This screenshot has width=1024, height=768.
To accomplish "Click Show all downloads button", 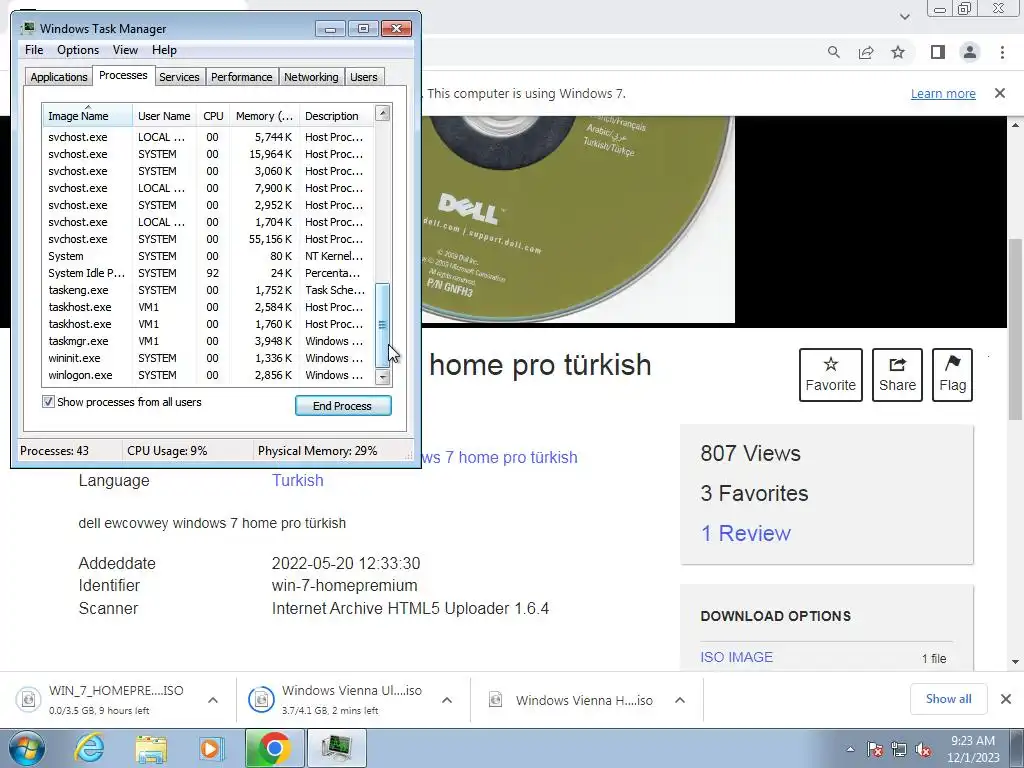I will click(948, 699).
